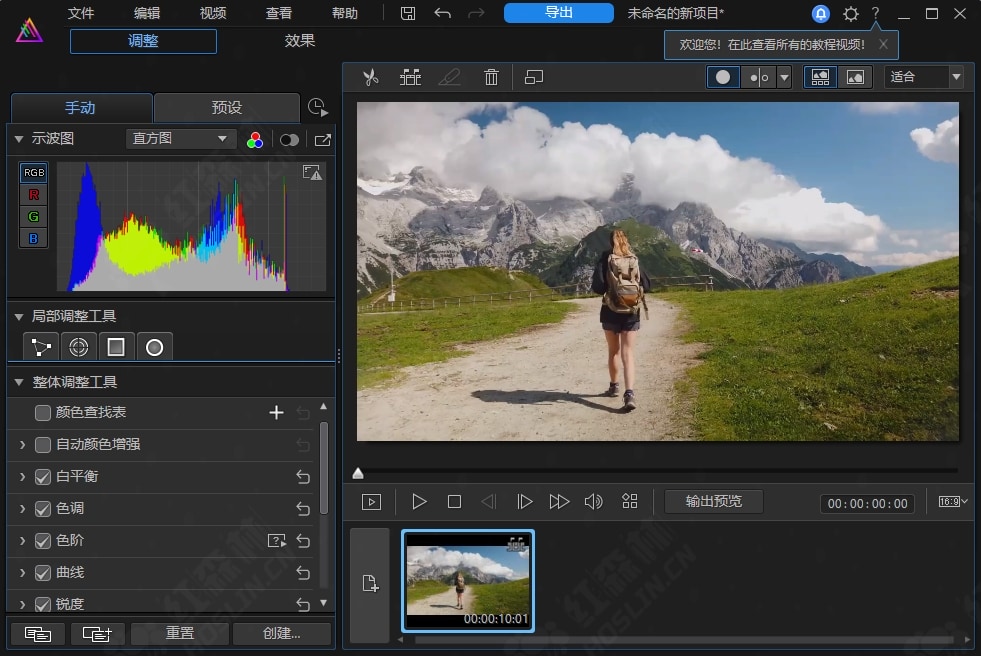
Task: Open the settings gear icon
Action: pos(850,14)
